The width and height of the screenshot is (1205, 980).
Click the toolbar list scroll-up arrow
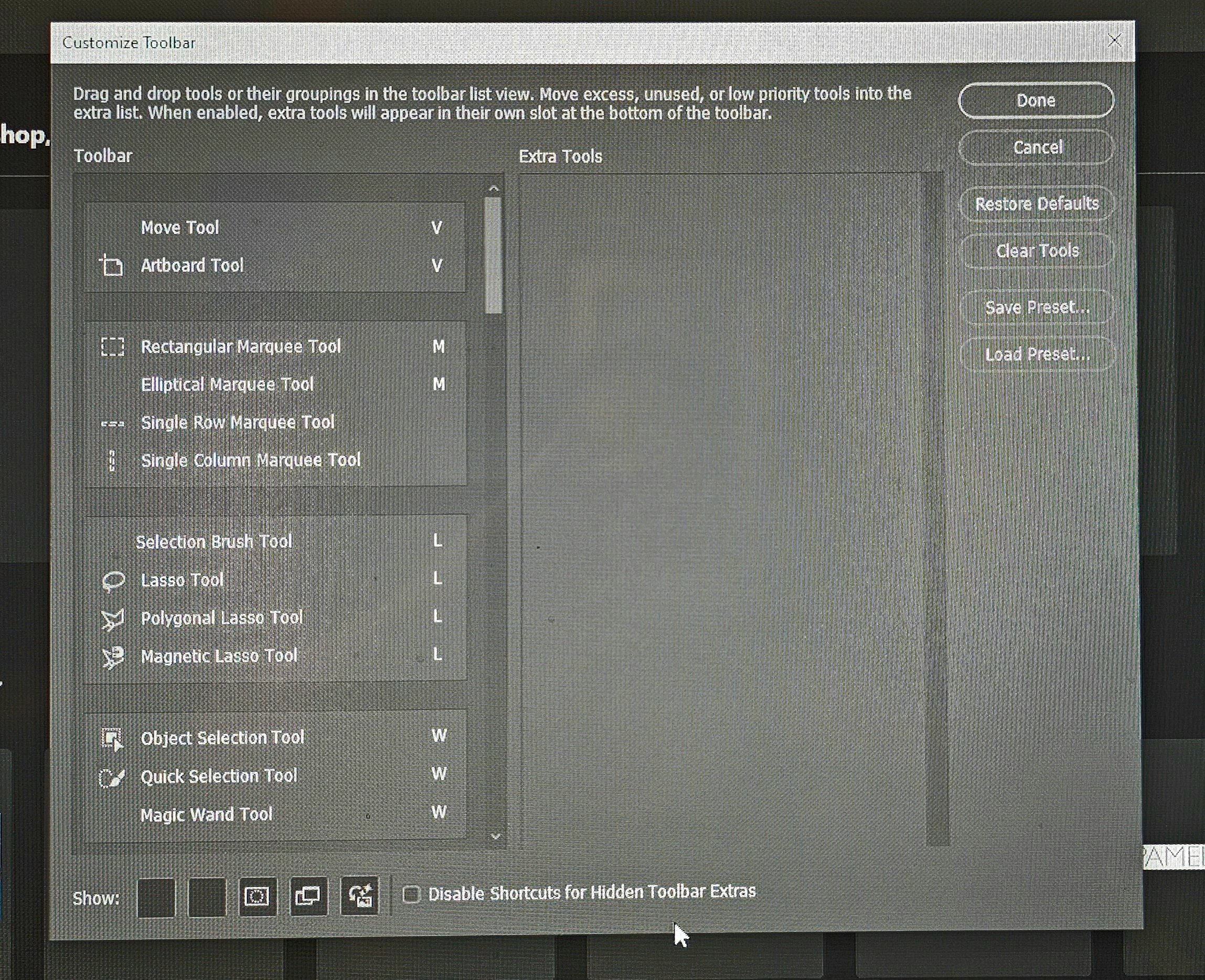(x=494, y=188)
